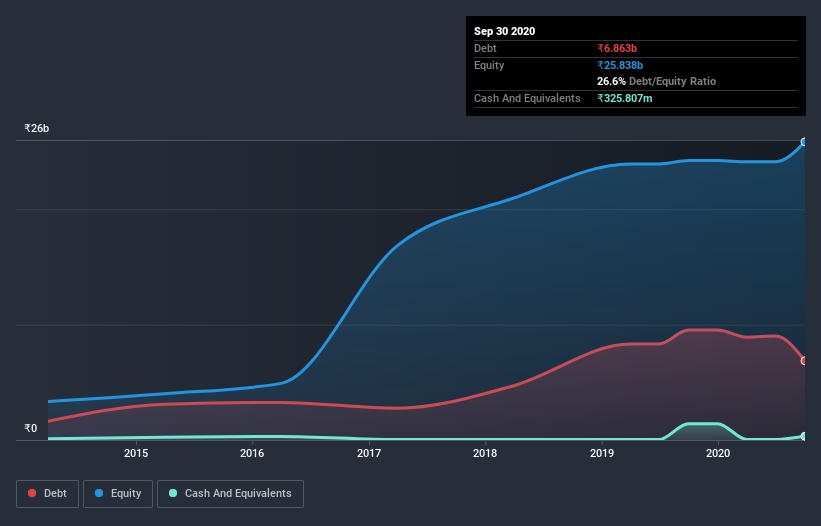Toggle Cash And Equivalents legend button
Screen dimensions: 821x526
230,494
